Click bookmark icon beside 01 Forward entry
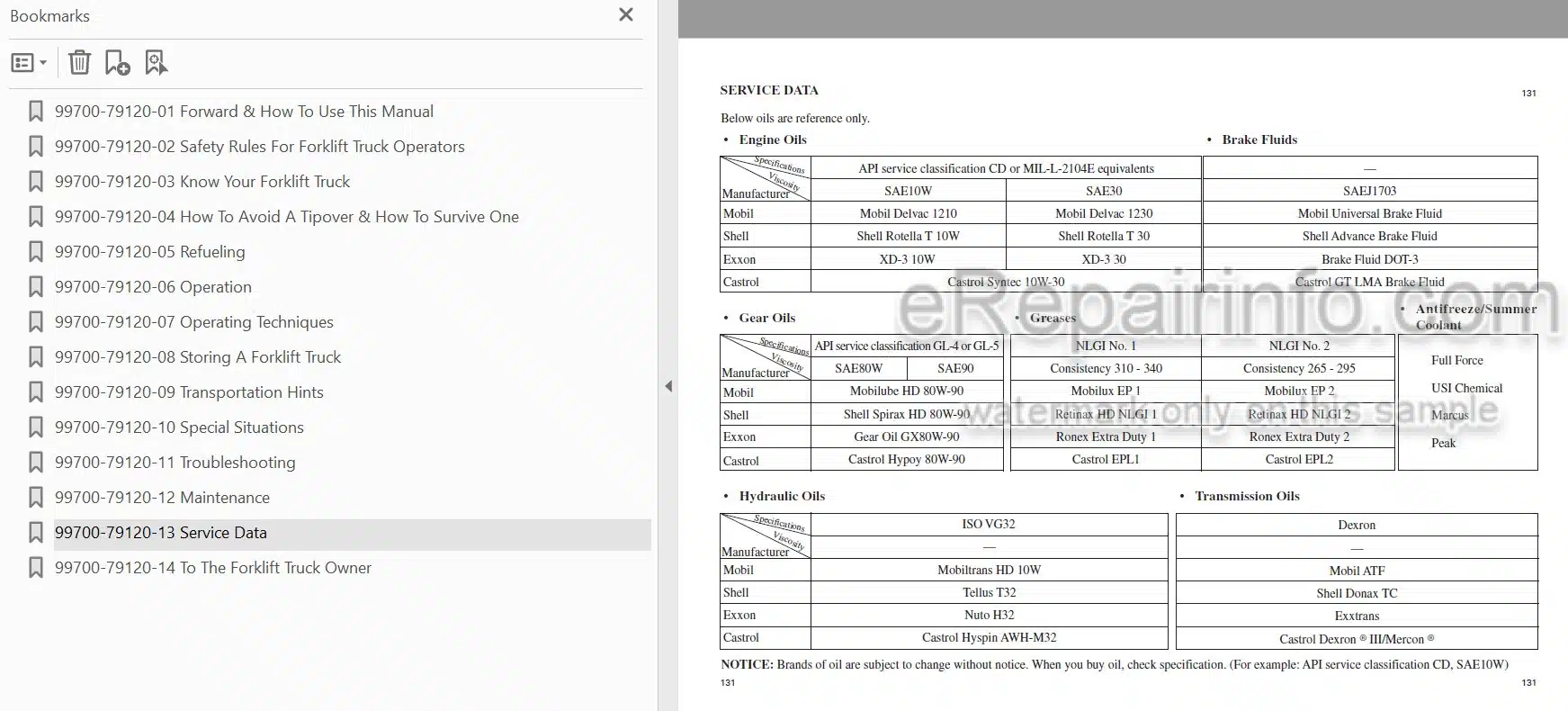 coord(36,112)
